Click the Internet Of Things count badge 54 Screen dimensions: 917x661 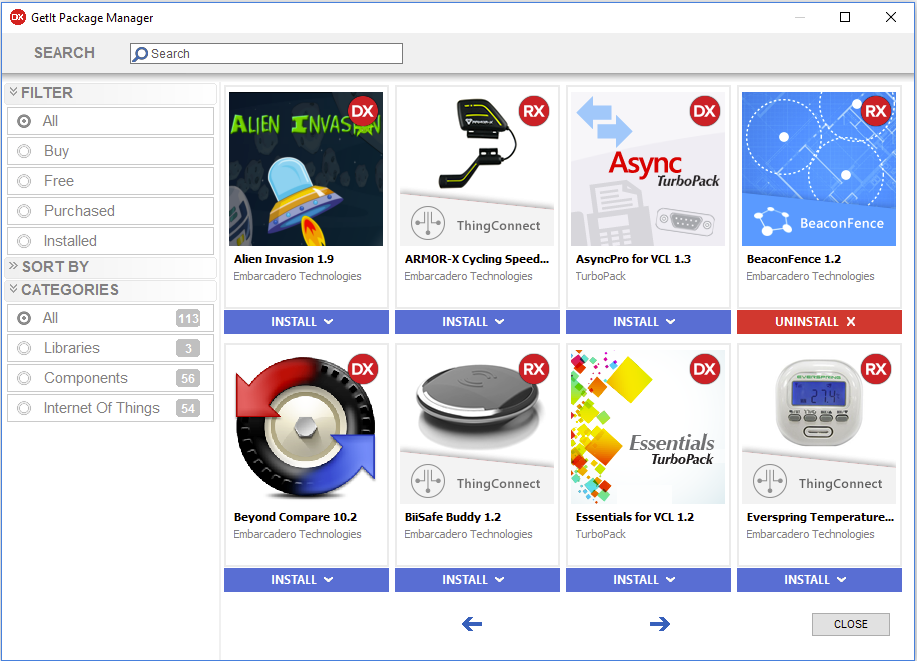188,408
